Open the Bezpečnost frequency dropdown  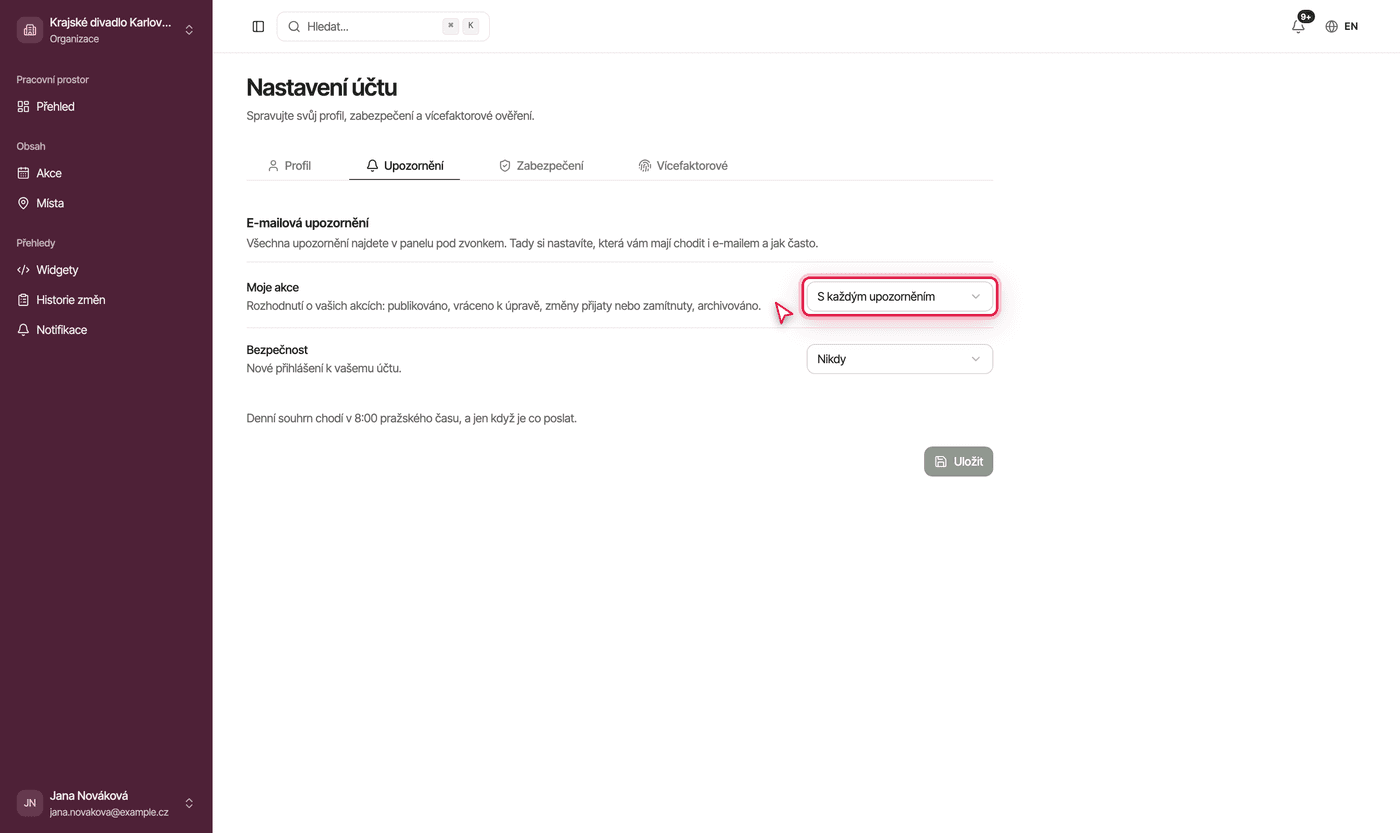[900, 359]
